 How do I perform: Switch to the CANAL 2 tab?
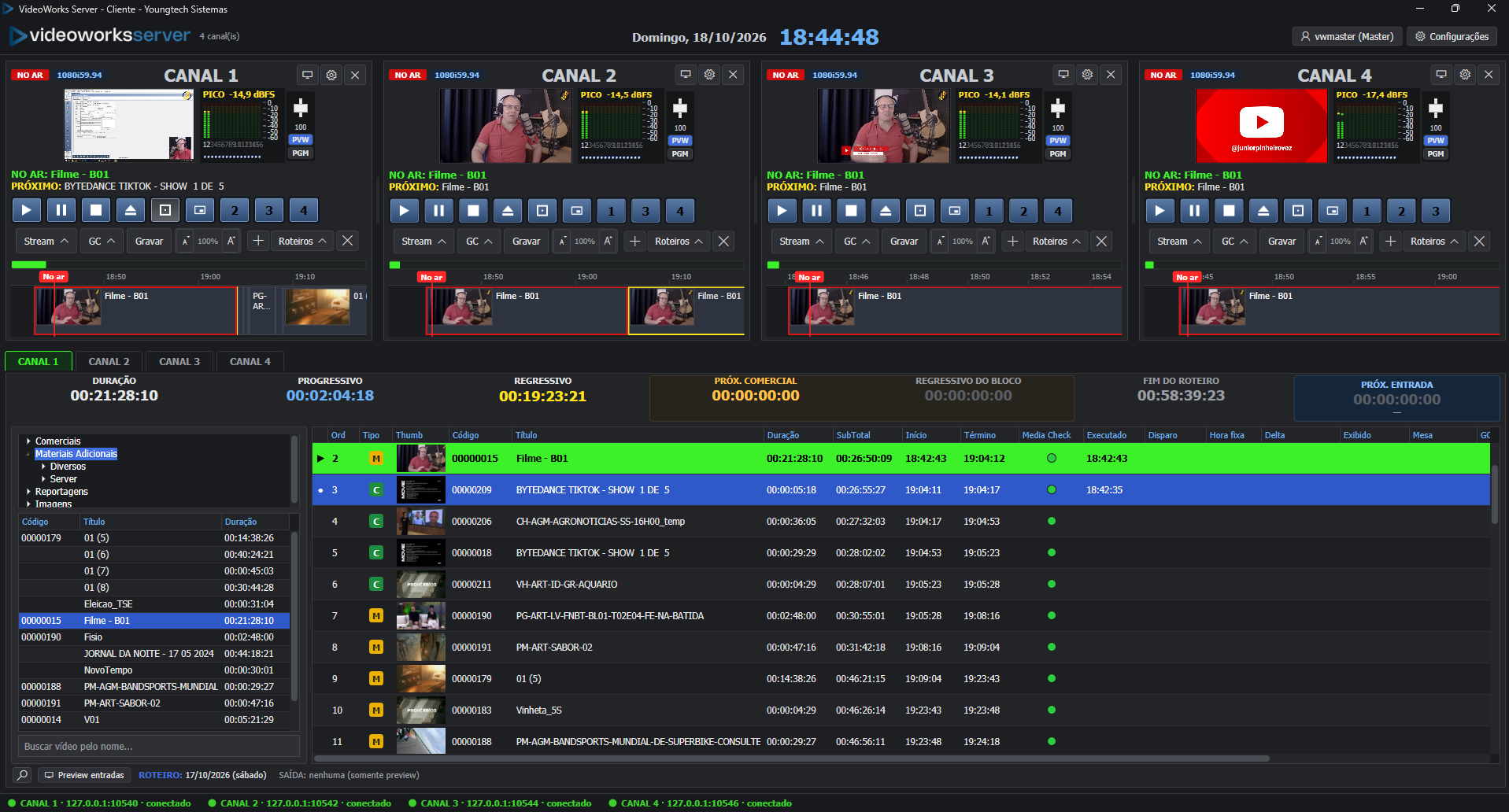[109, 361]
